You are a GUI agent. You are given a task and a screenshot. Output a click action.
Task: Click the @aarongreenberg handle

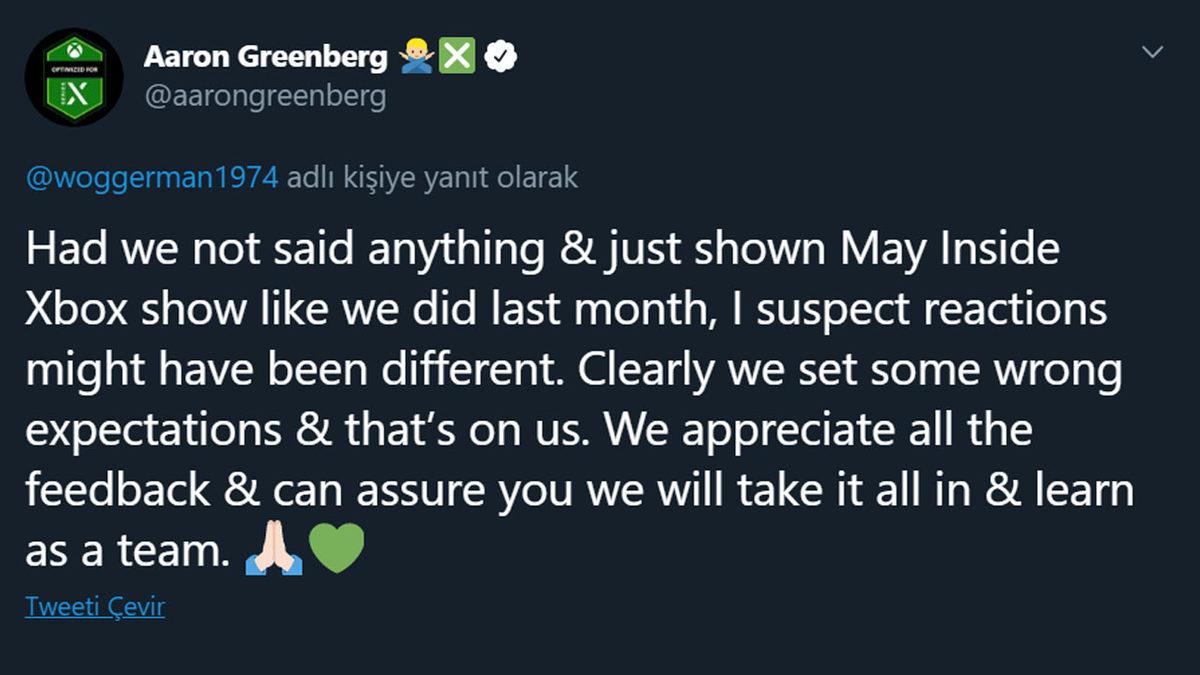(265, 96)
